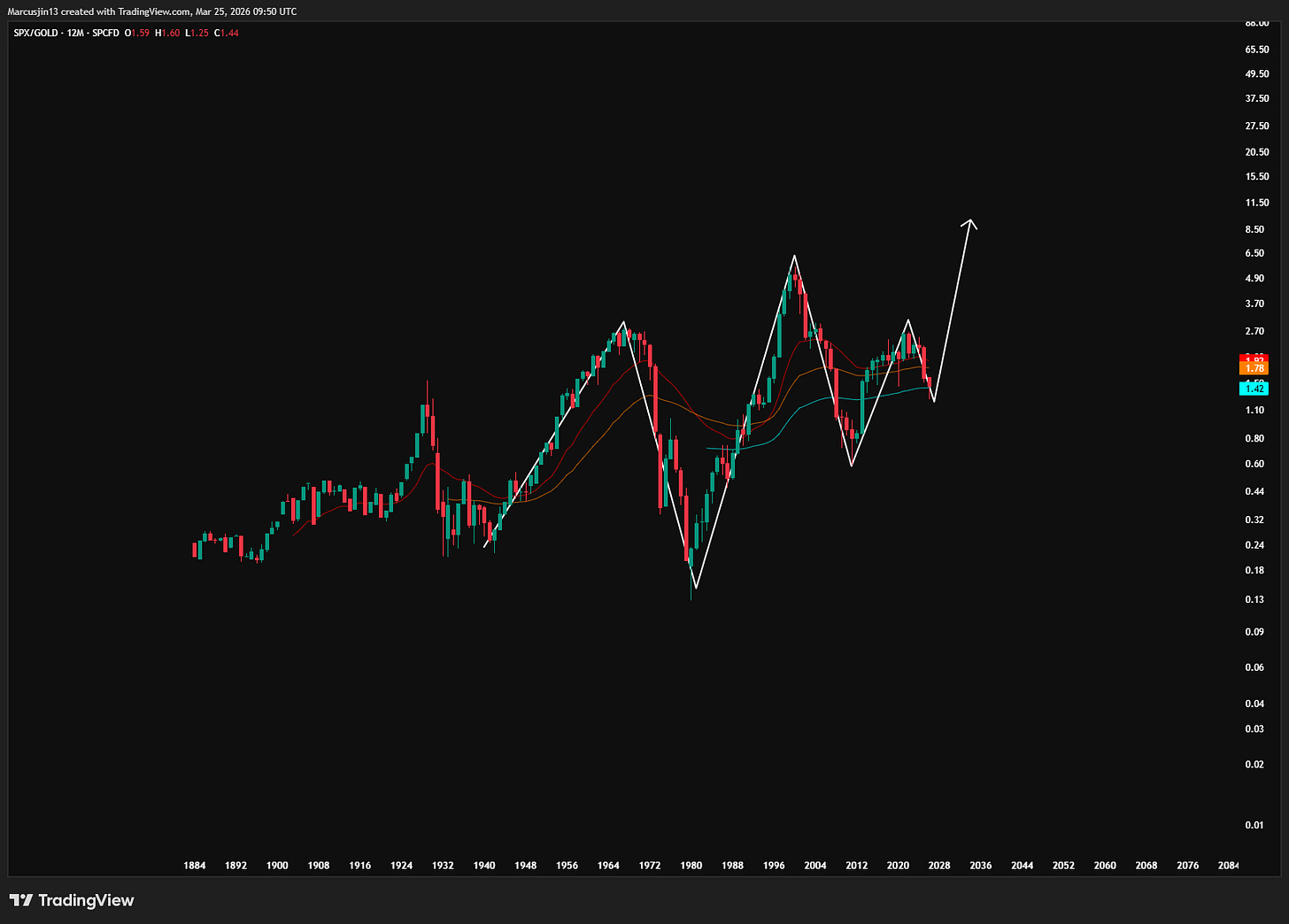Select the close value C1.44
Image resolution: width=1289 pixels, height=924 pixels.
click(227, 33)
